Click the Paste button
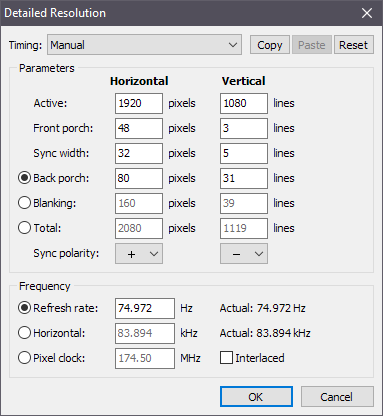Screen dimensions: 383x416 click(x=312, y=45)
